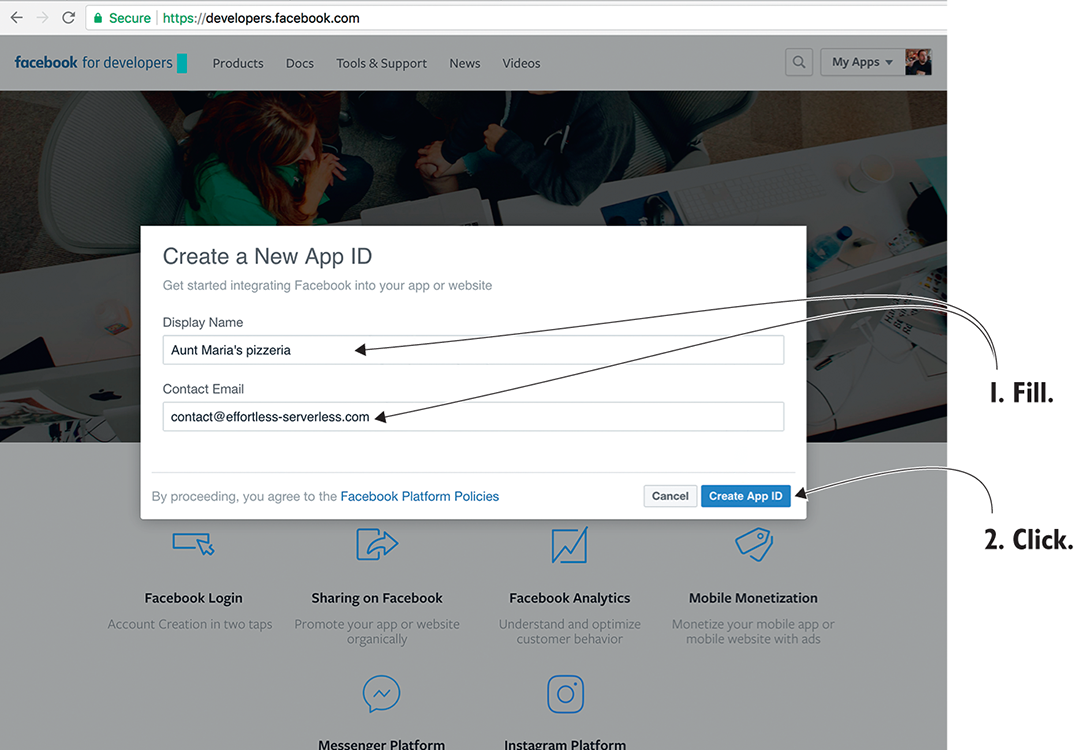This screenshot has width=1074, height=750.
Task: Click the Mobile Monetization tag icon
Action: coord(752,543)
